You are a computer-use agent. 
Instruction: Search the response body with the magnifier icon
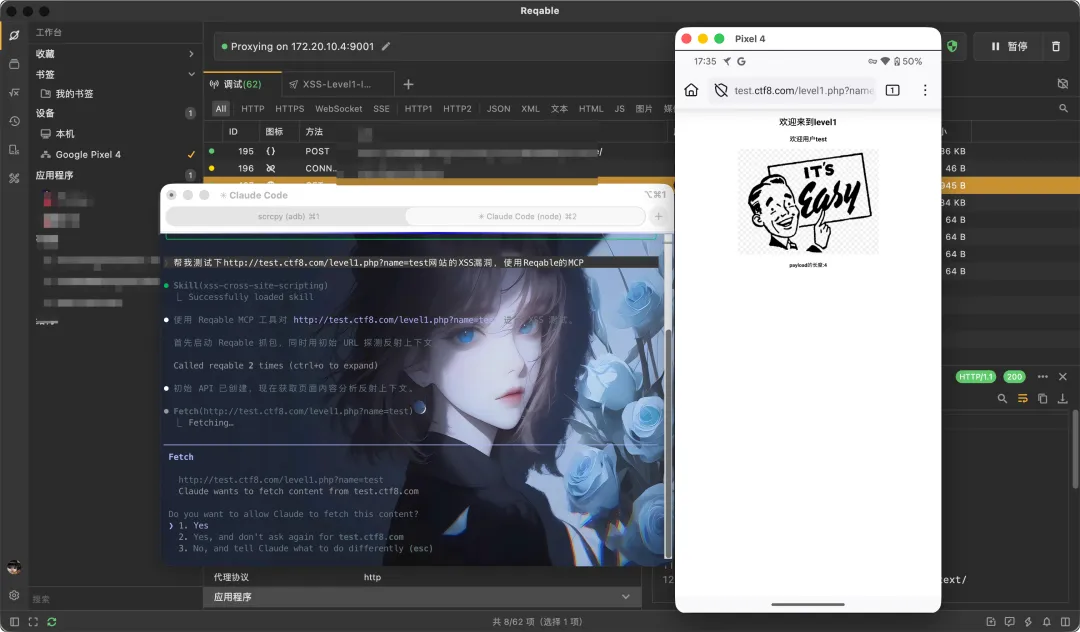pyautogui.click(x=1002, y=398)
